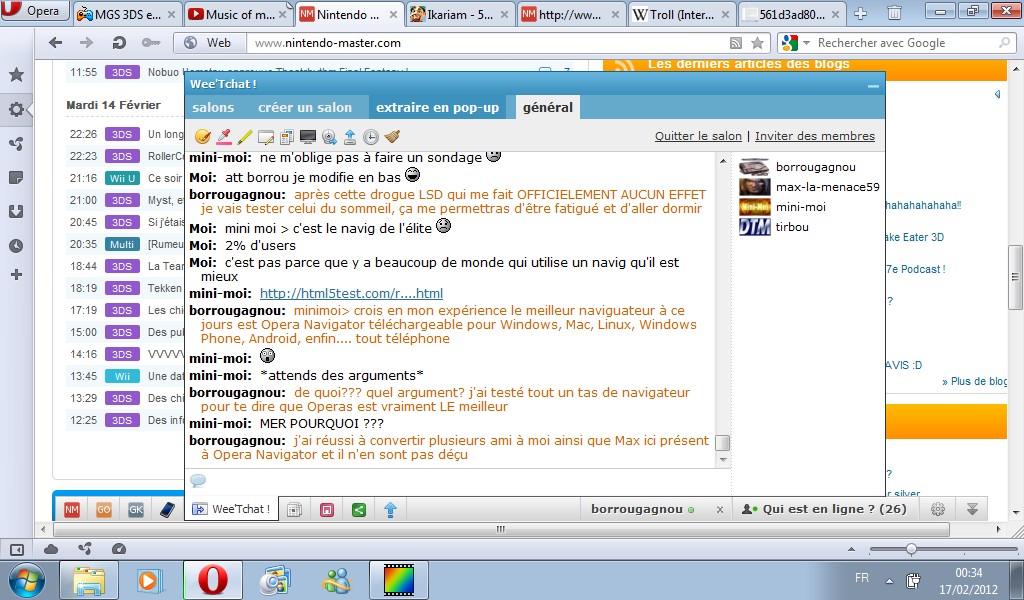Select the yellow highlighter pencil tool
Screen dimensions: 1024x600
(245, 136)
